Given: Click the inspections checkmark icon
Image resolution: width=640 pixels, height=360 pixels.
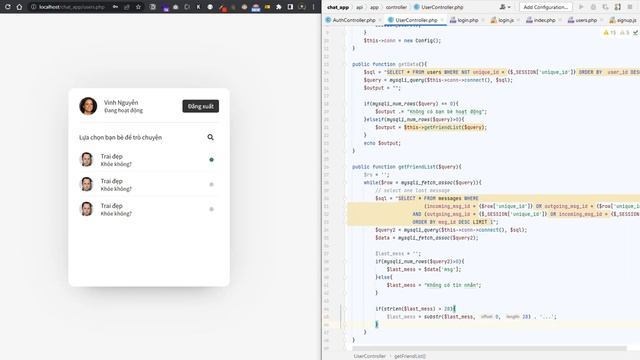Looking at the screenshot, I should (x=635, y=33).
